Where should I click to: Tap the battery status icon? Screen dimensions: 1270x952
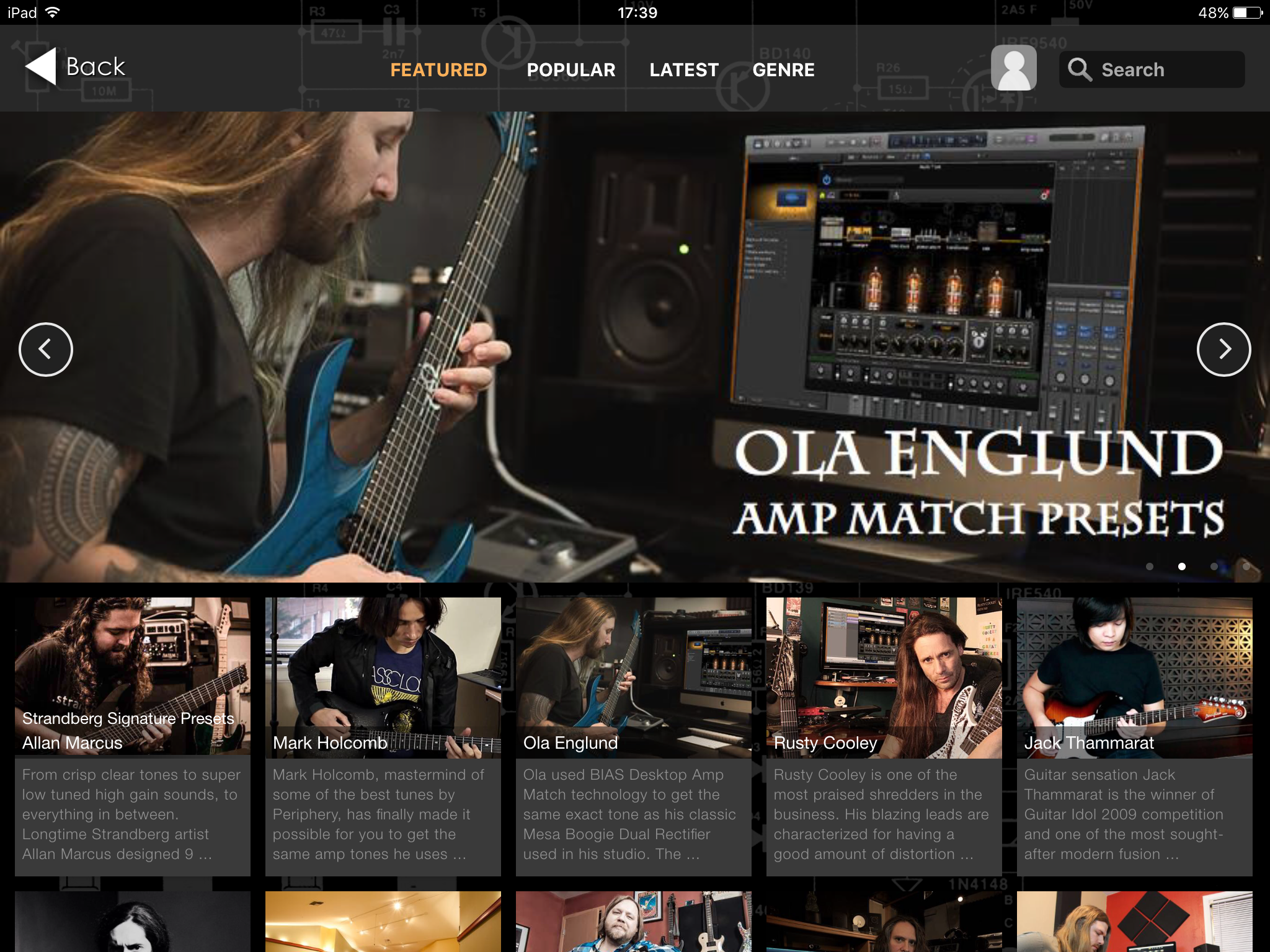coord(1248,12)
